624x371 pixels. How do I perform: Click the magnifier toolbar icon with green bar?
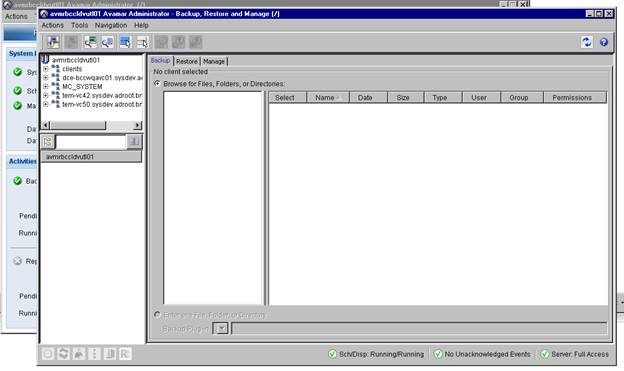pyautogui.click(x=90, y=42)
